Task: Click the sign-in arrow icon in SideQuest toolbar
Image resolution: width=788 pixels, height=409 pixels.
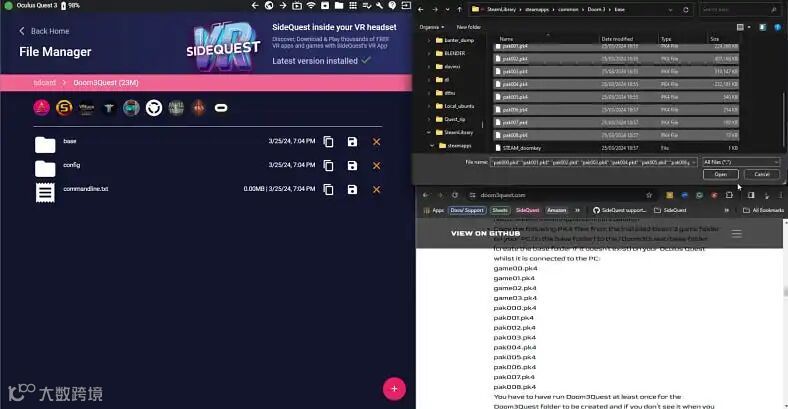Action: pyautogui.click(x=406, y=6)
